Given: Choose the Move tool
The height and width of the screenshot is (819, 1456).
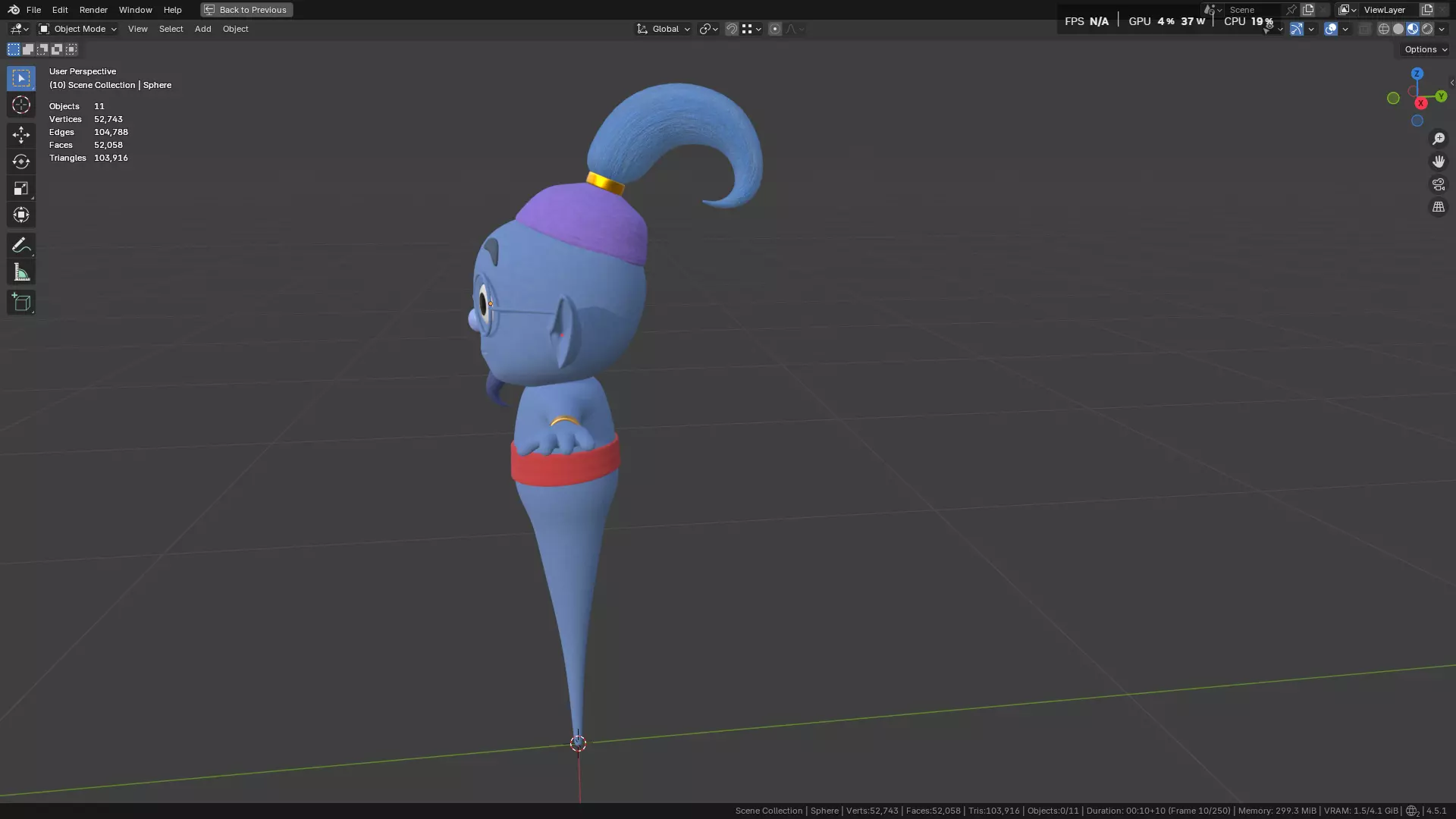Looking at the screenshot, I should point(21,135).
